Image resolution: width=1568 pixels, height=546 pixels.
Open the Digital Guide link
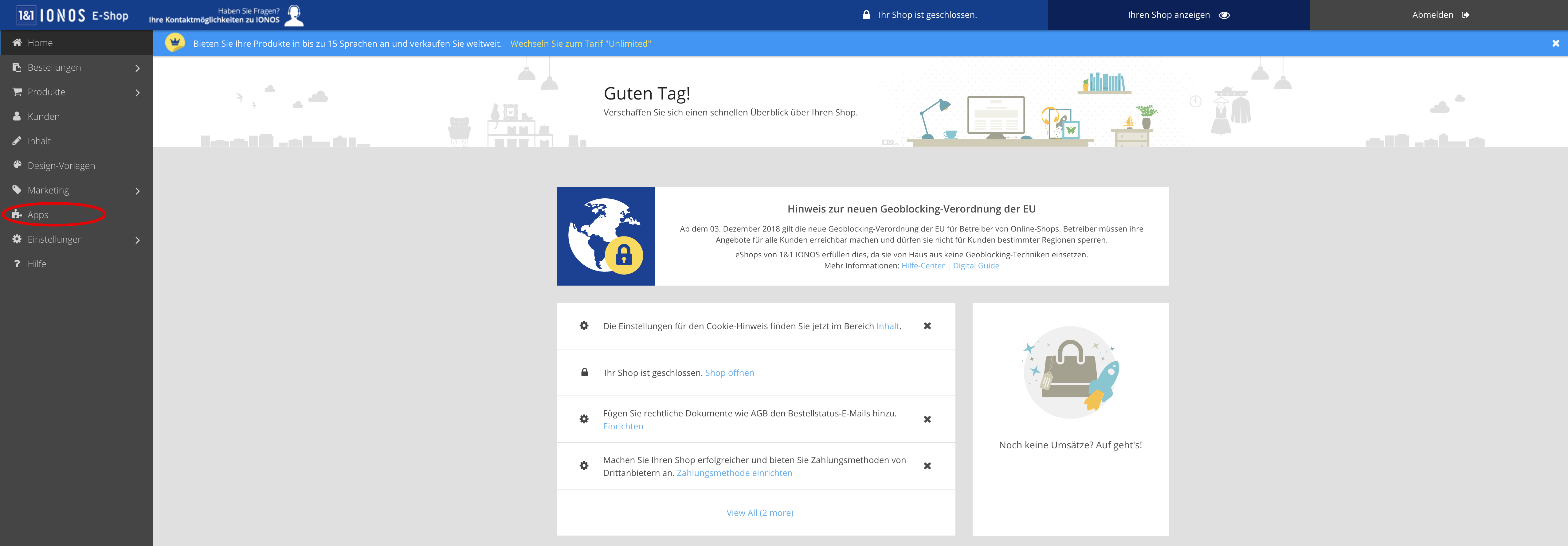(x=976, y=265)
